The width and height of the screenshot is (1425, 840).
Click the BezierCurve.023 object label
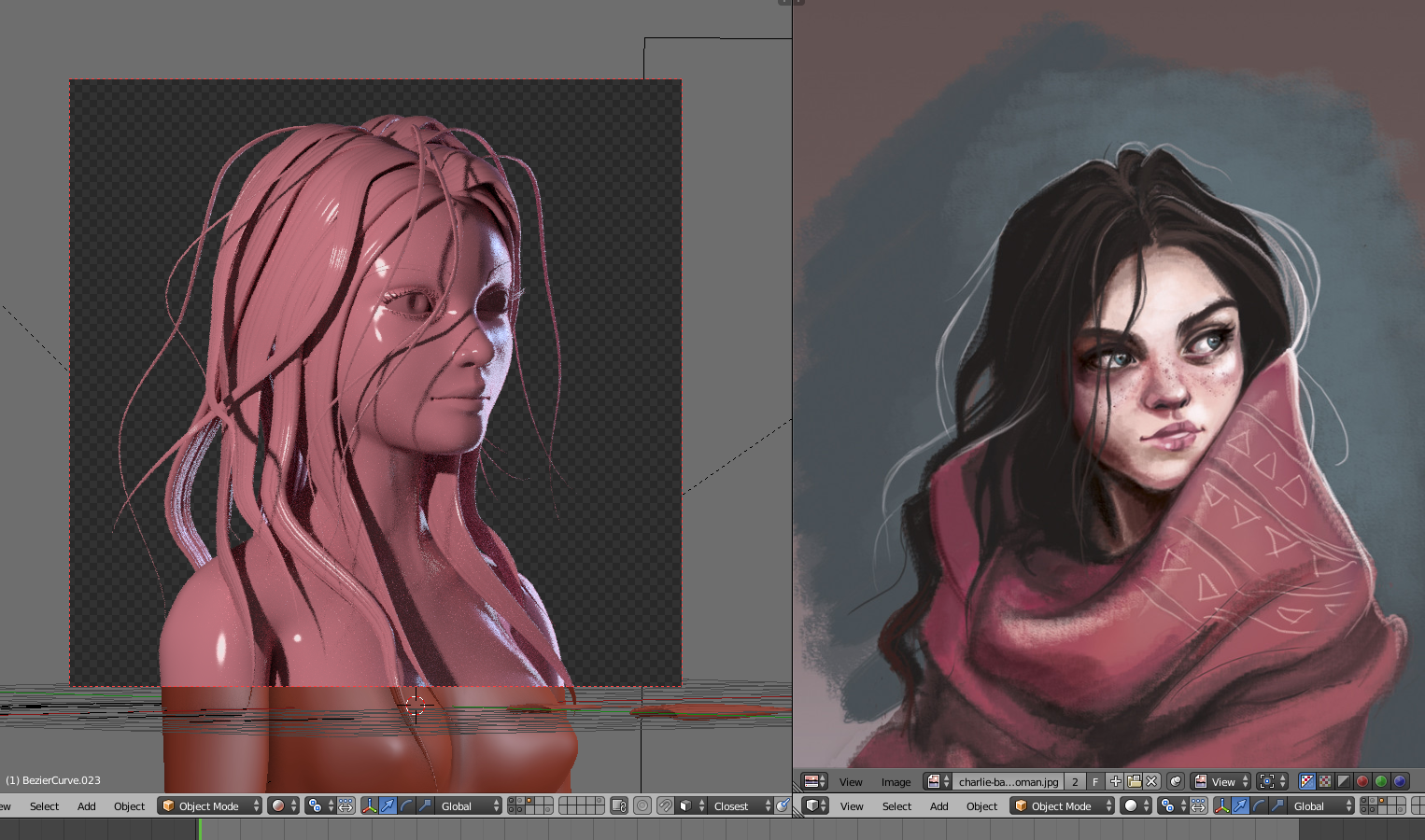coord(53,780)
